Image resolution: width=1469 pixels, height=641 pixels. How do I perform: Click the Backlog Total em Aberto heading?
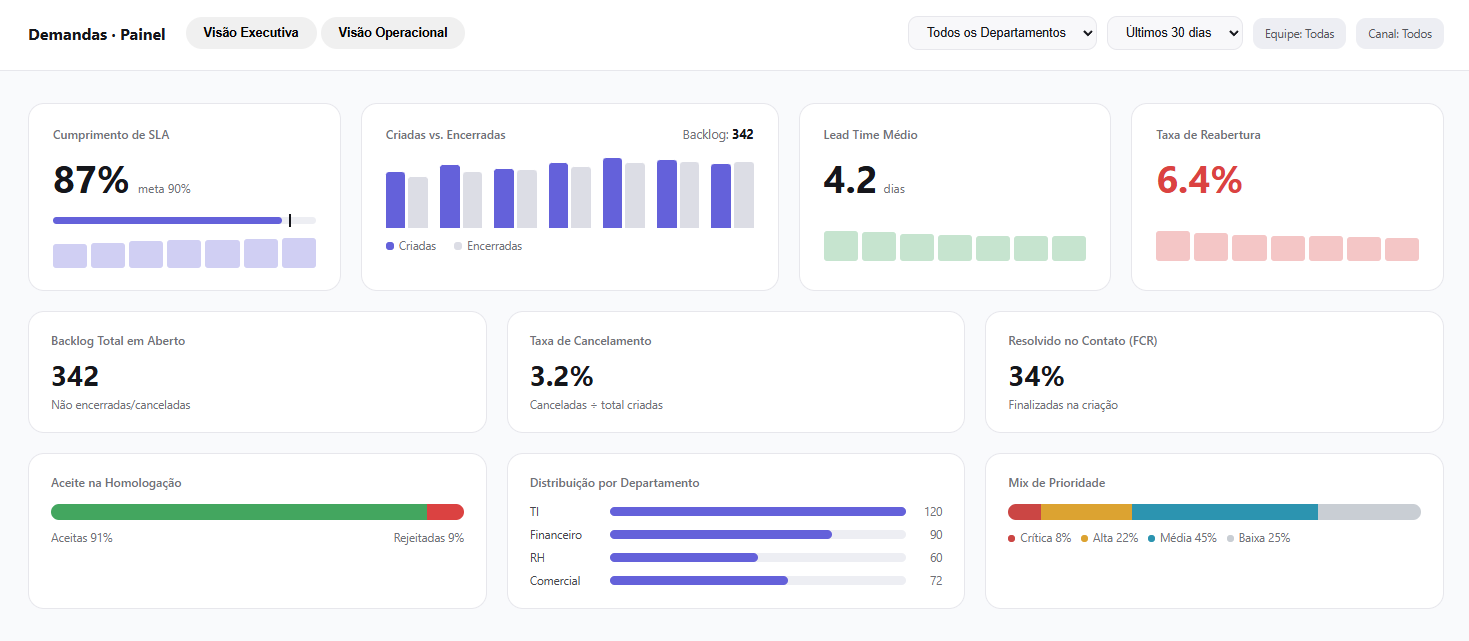coord(118,341)
